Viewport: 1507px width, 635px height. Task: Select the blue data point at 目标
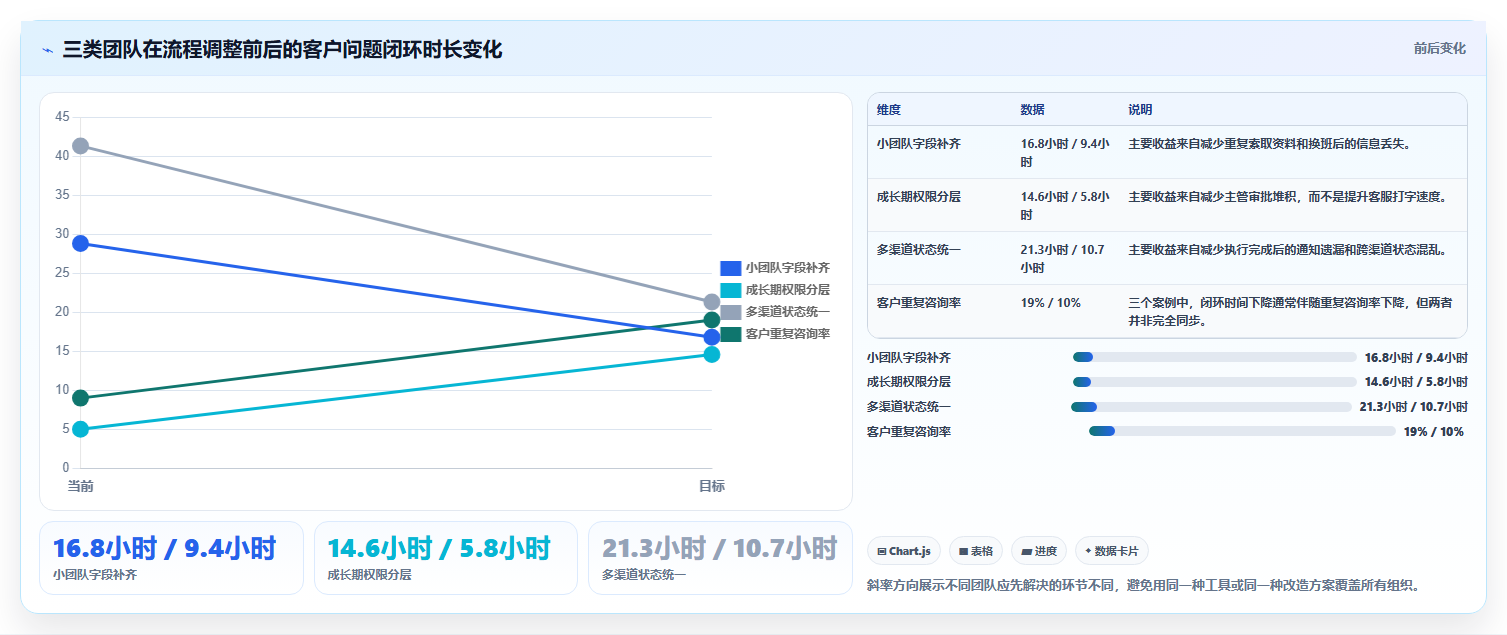coord(712,337)
